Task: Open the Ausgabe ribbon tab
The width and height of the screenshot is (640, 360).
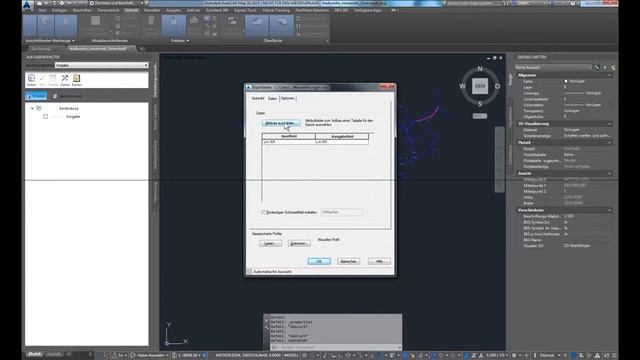Action: point(173,10)
